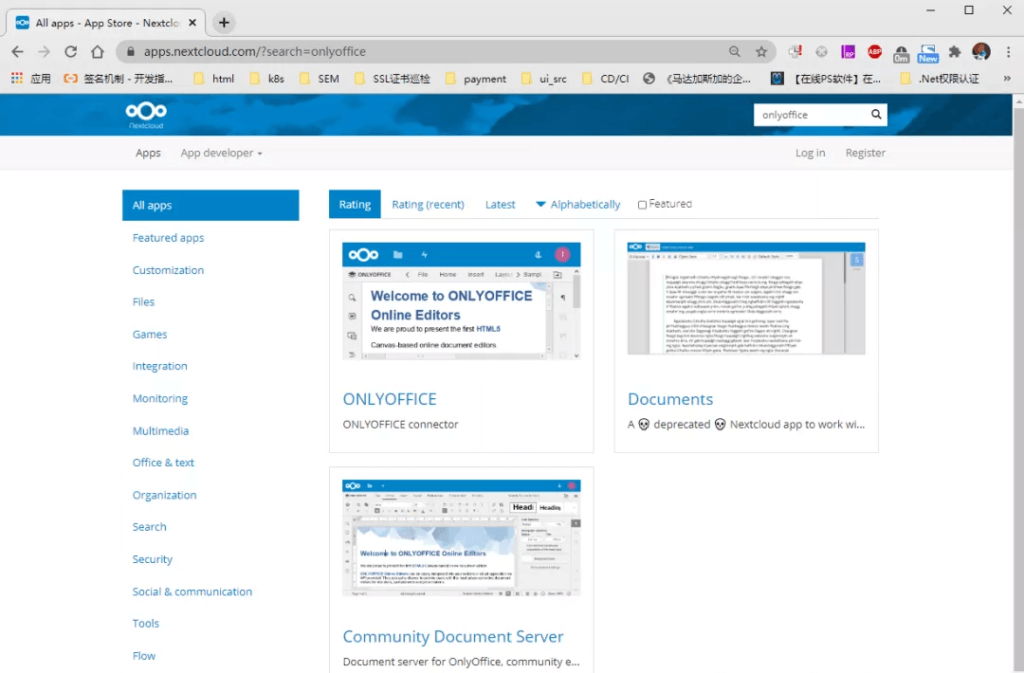Open the Multimedia category
The height and width of the screenshot is (673, 1024).
160,431
